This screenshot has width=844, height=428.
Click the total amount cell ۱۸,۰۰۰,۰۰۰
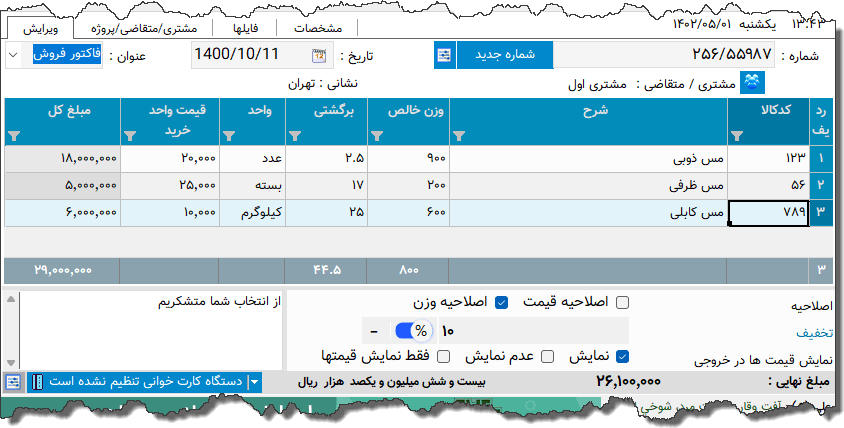pyautogui.click(x=62, y=158)
